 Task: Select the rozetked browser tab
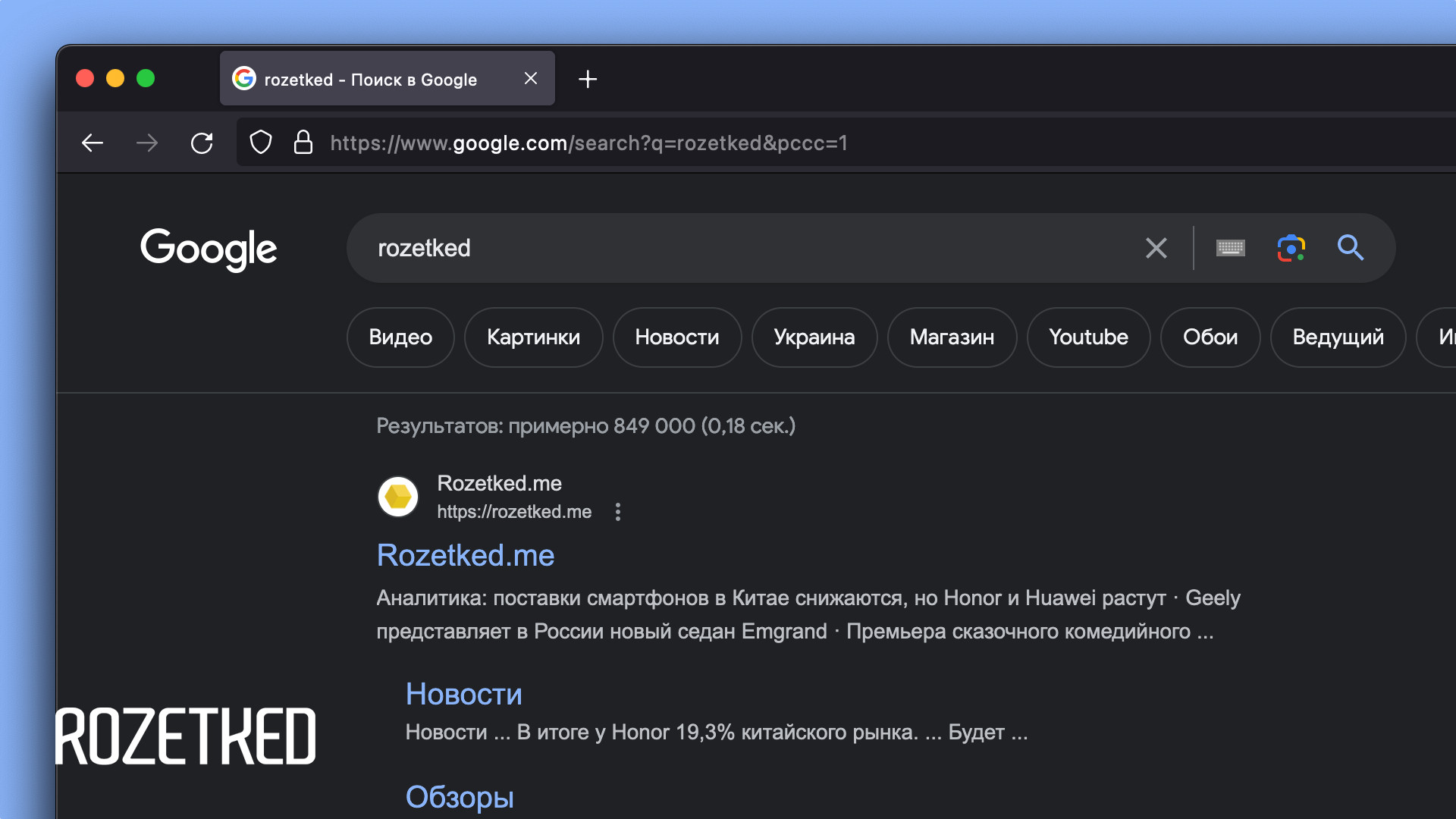(370, 79)
